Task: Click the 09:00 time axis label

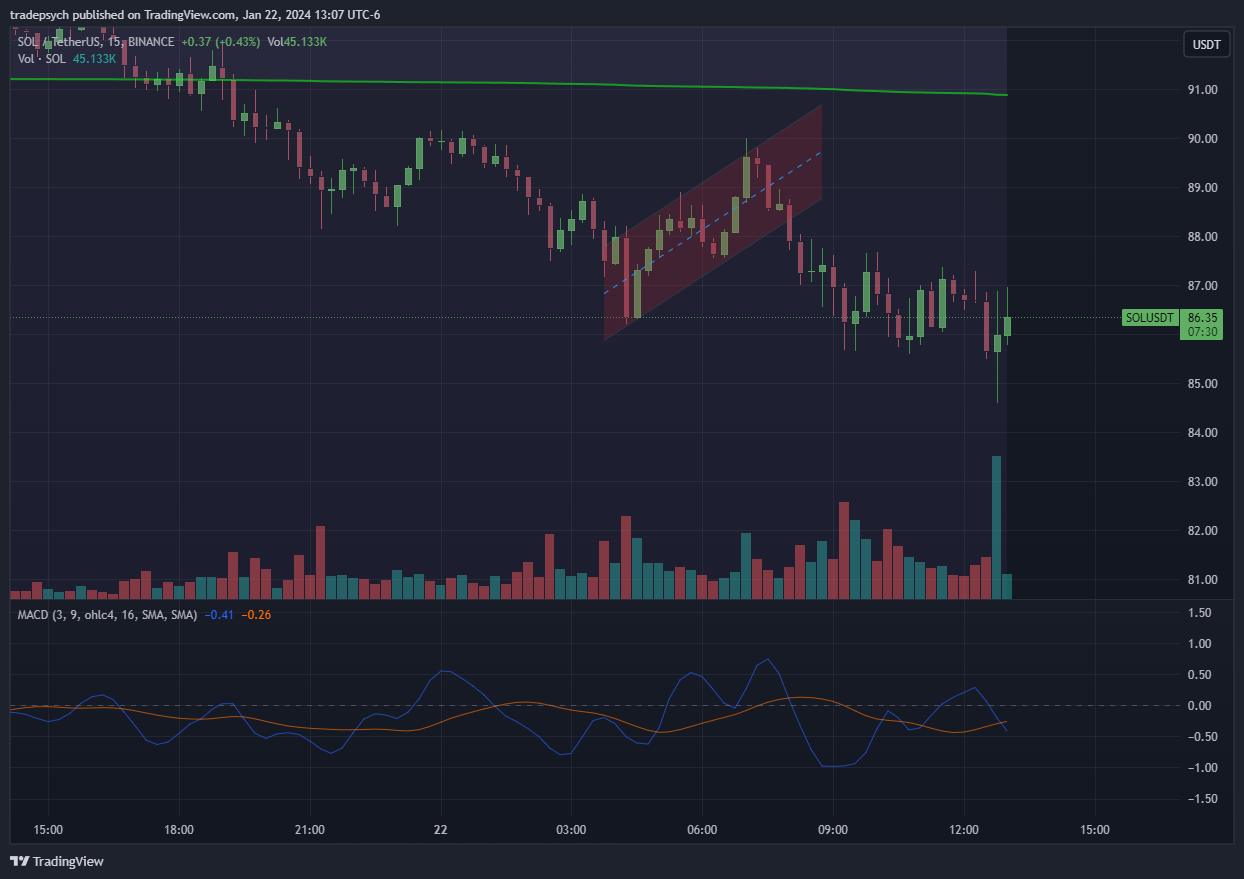Action: [x=833, y=830]
